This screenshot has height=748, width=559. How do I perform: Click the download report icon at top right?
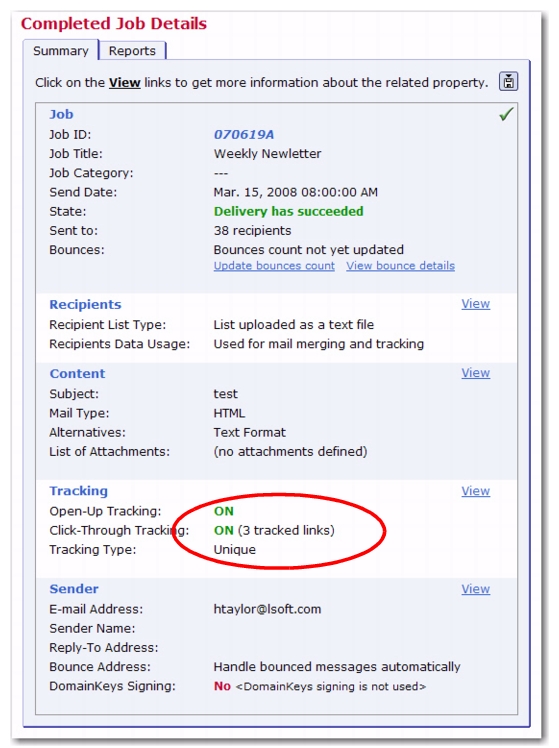point(508,82)
